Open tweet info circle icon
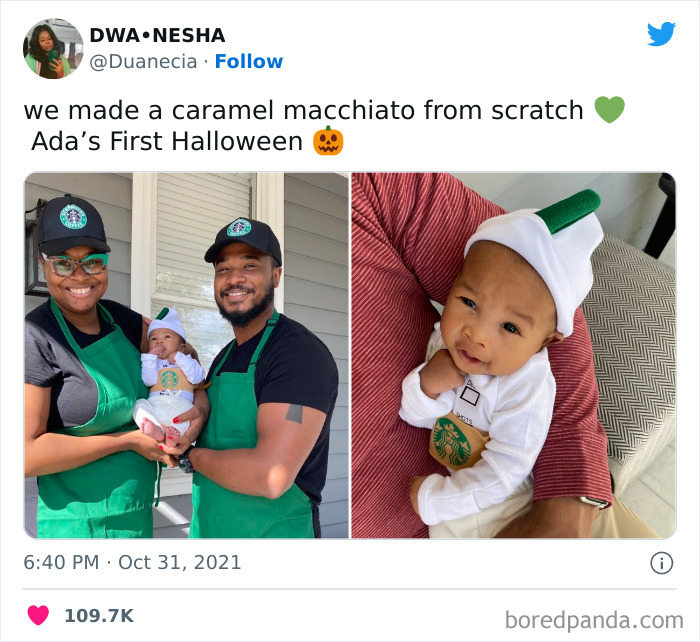 661,563
